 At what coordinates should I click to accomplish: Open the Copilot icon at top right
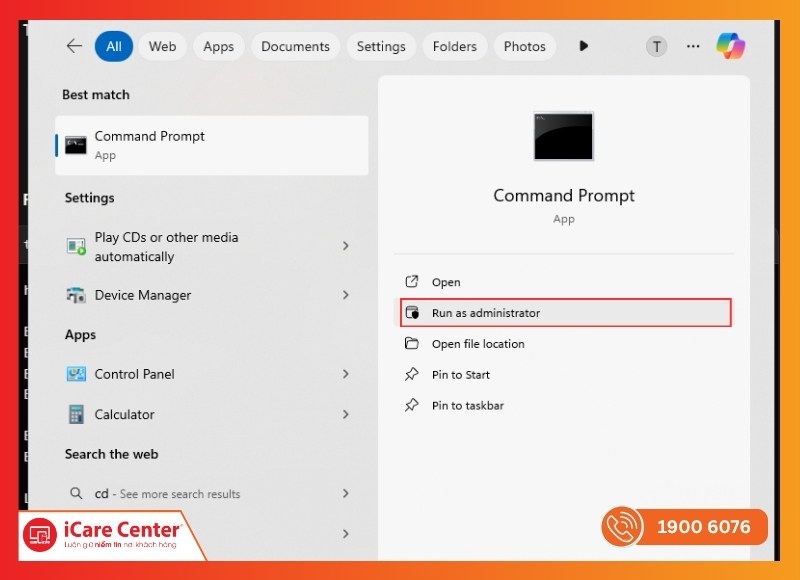[x=732, y=45]
